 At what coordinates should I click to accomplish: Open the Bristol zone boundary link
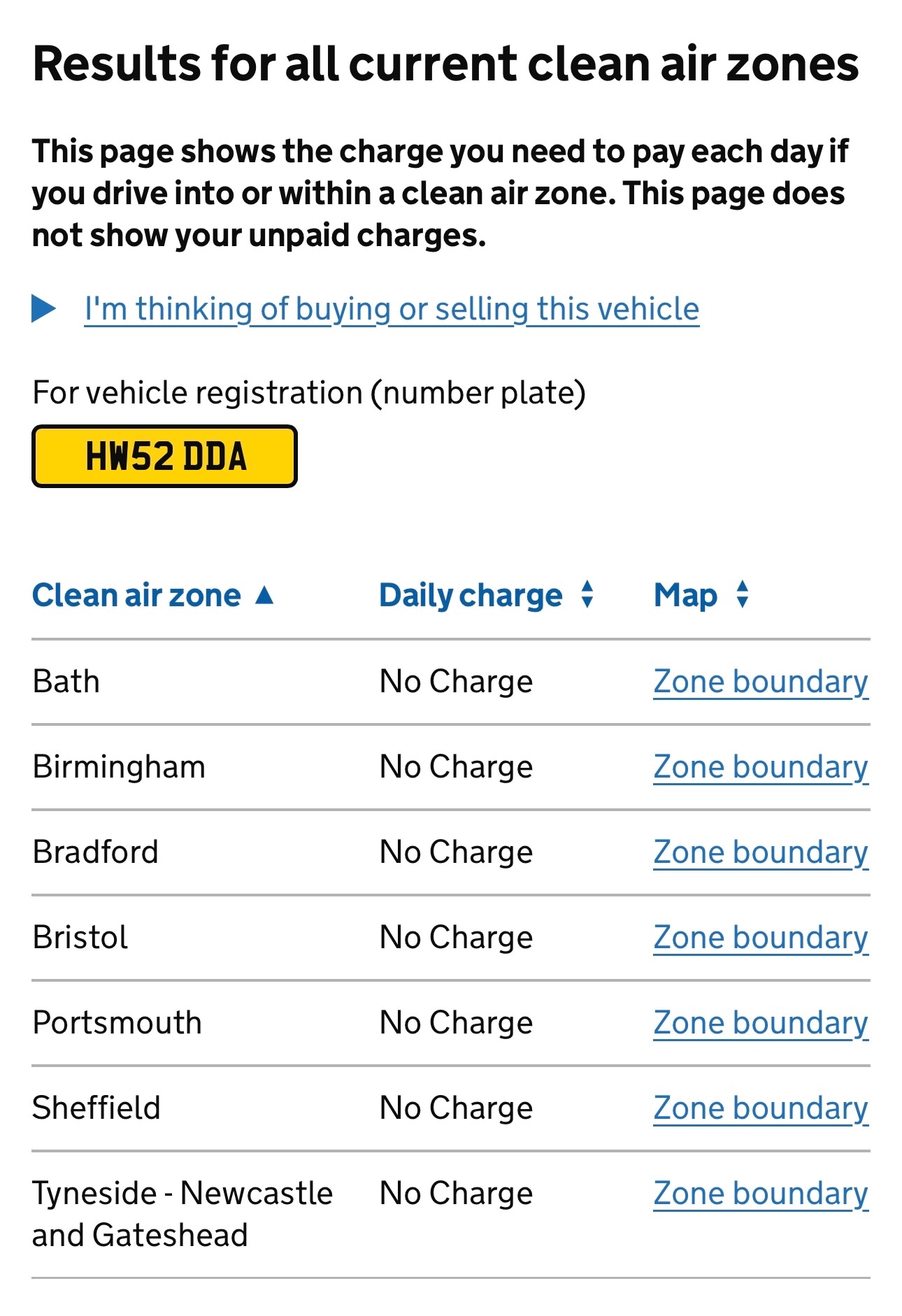click(760, 937)
